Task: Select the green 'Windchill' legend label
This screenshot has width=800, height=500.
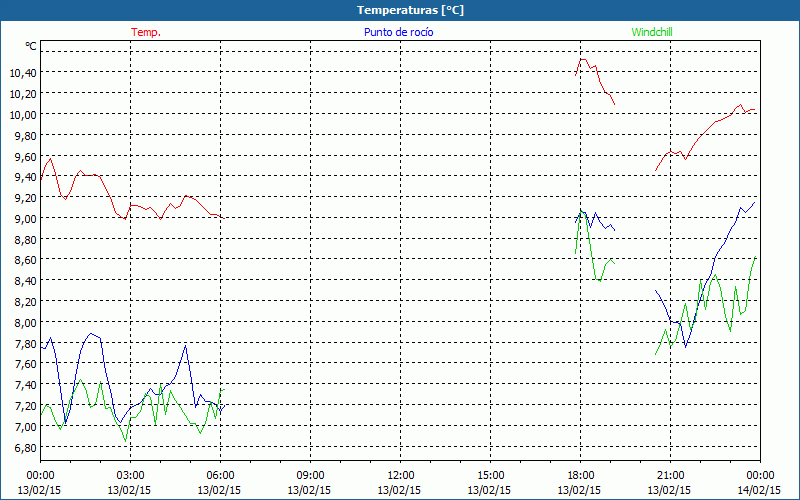Action: pos(652,32)
